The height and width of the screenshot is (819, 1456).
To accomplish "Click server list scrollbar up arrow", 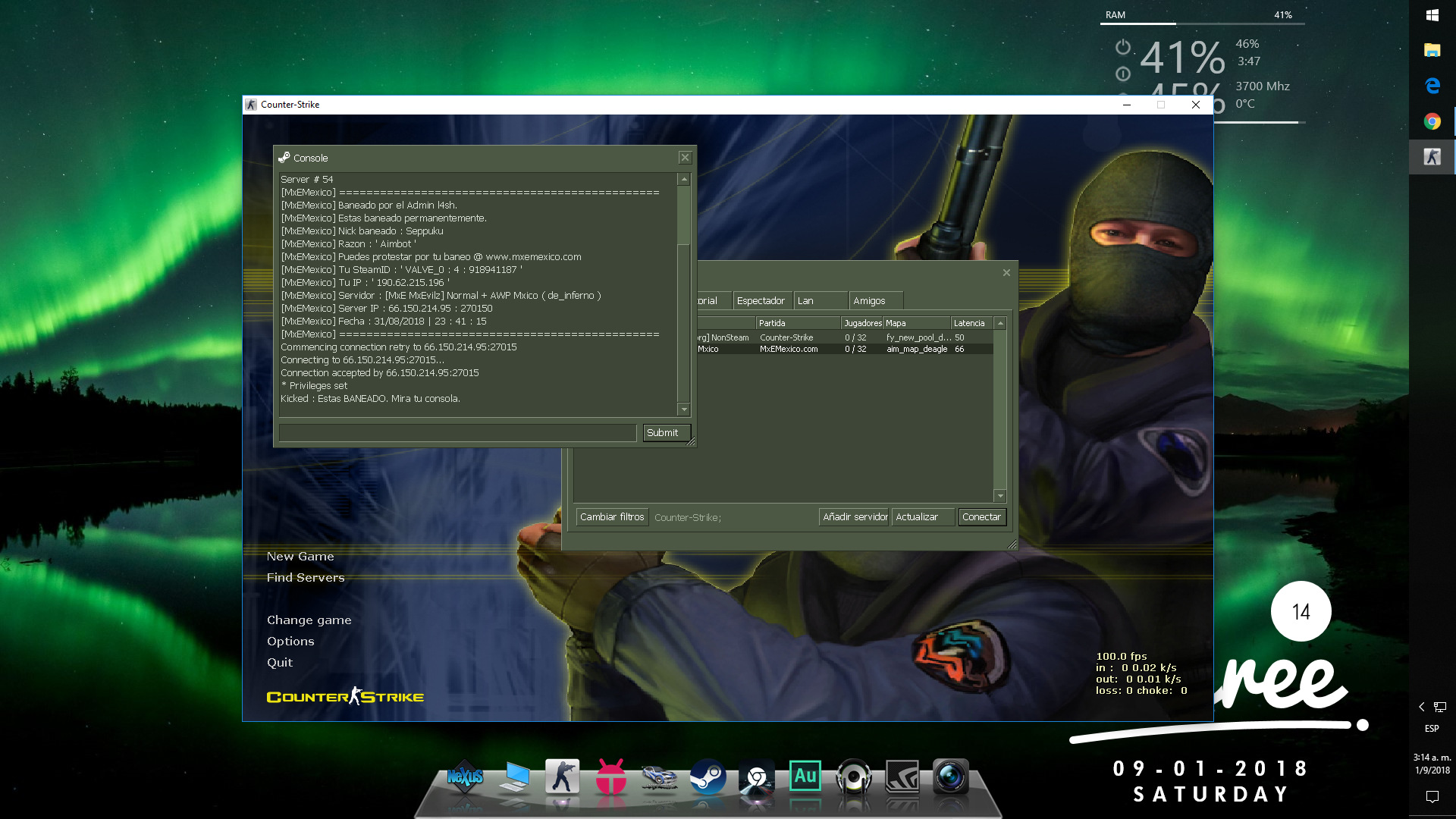I will pyautogui.click(x=1000, y=324).
